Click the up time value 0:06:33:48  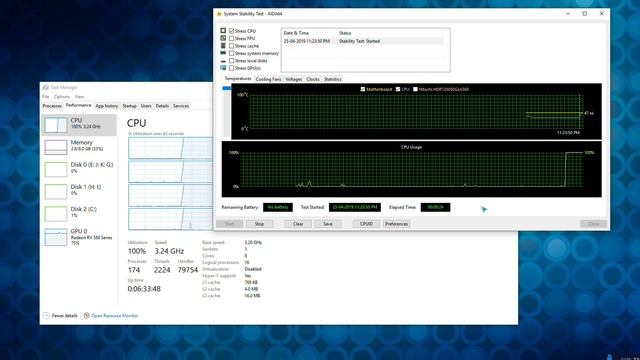(144, 289)
